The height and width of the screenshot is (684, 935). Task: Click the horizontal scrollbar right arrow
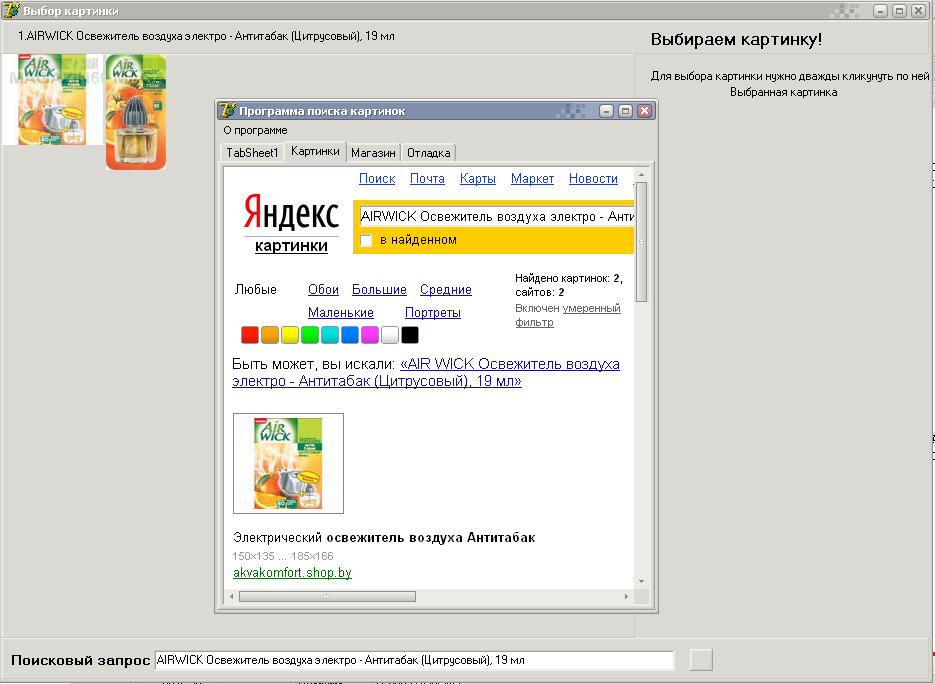626,596
